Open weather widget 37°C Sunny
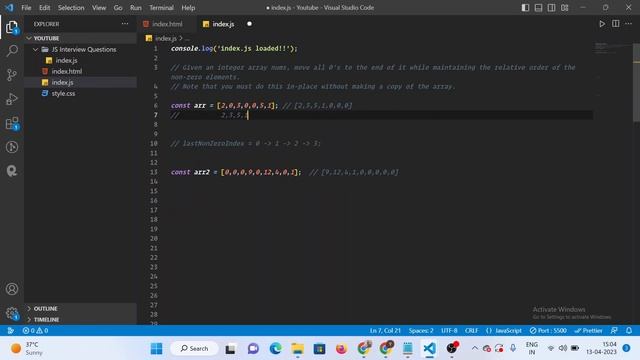This screenshot has height=360, width=640. click(x=27, y=349)
